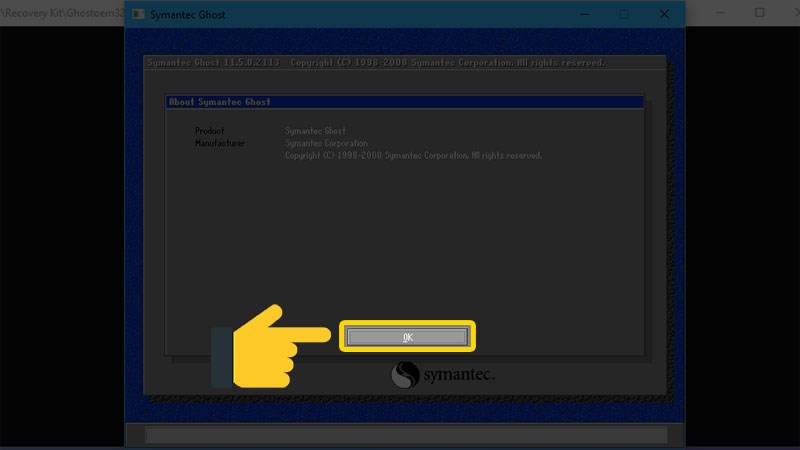This screenshot has width=800, height=450.
Task: Click the OK button in About dialog
Action: point(407,337)
